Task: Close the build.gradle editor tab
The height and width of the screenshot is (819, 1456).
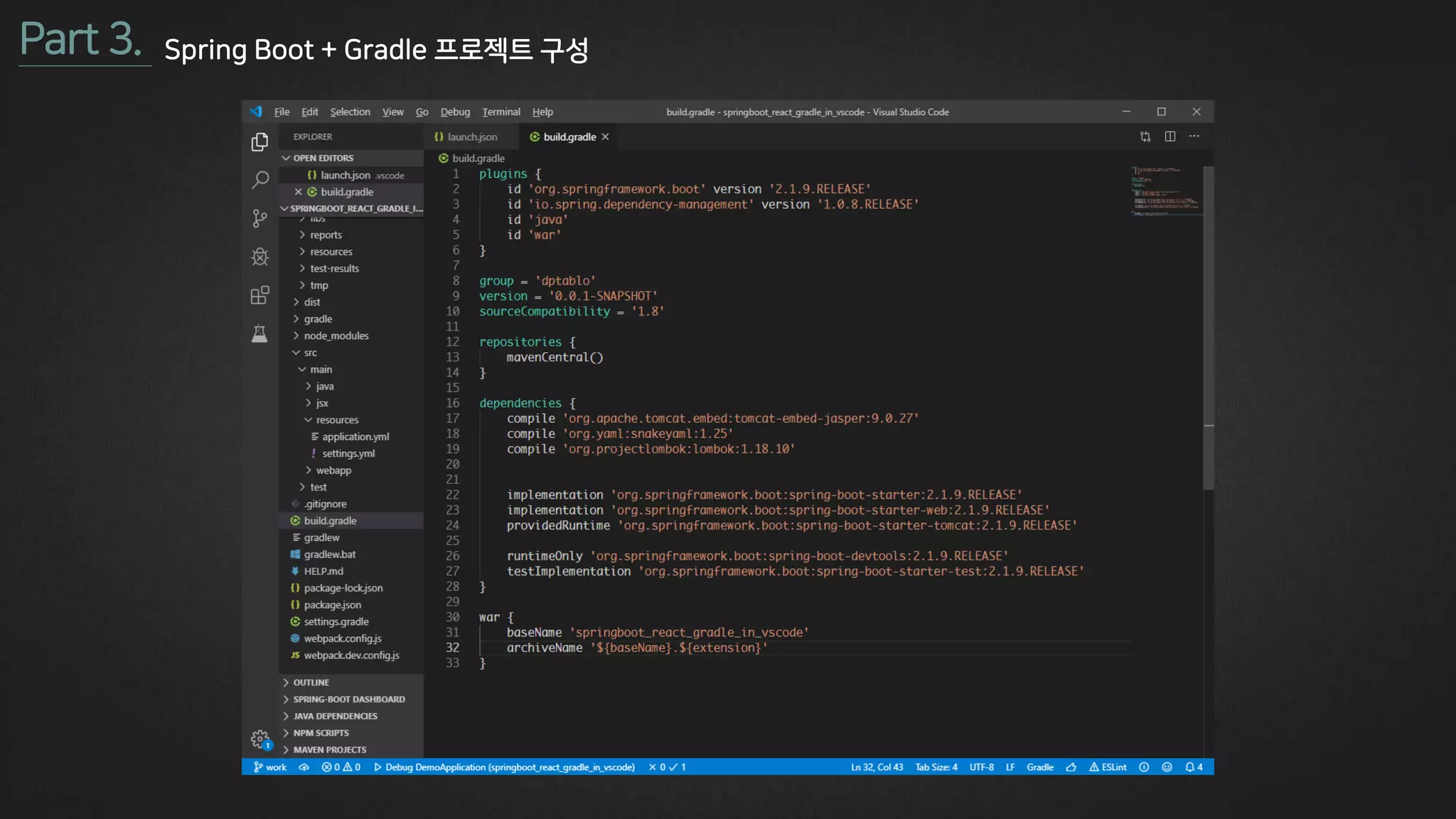Action: click(x=605, y=137)
